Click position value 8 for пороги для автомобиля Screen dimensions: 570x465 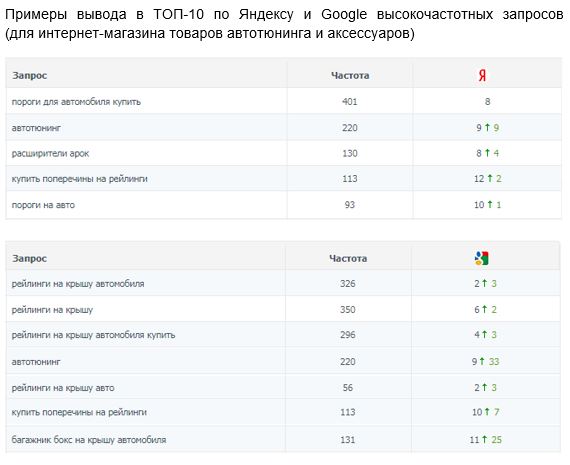click(x=487, y=101)
